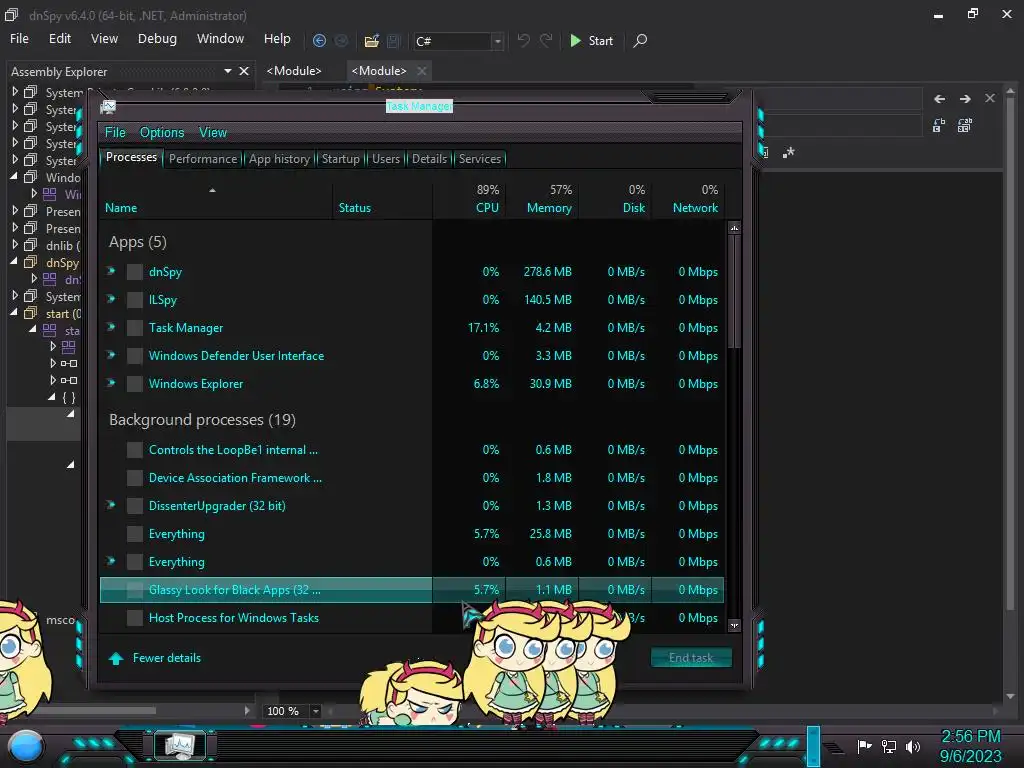This screenshot has height=768, width=1024.
Task: Expand the Windows Explorer process row arrow
Action: pos(111,383)
